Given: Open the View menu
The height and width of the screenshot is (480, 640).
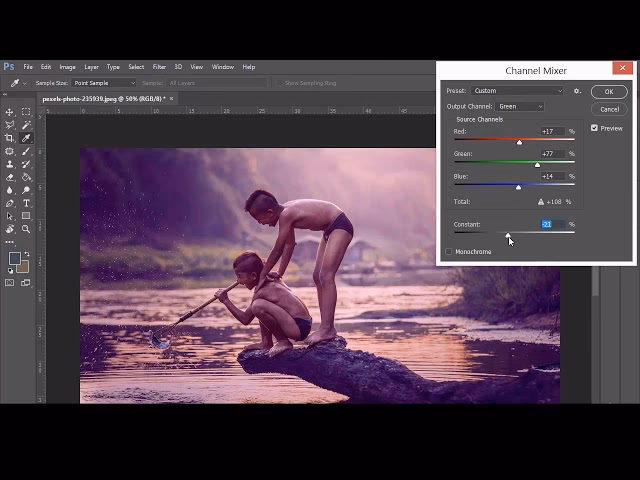Looking at the screenshot, I should (197, 67).
